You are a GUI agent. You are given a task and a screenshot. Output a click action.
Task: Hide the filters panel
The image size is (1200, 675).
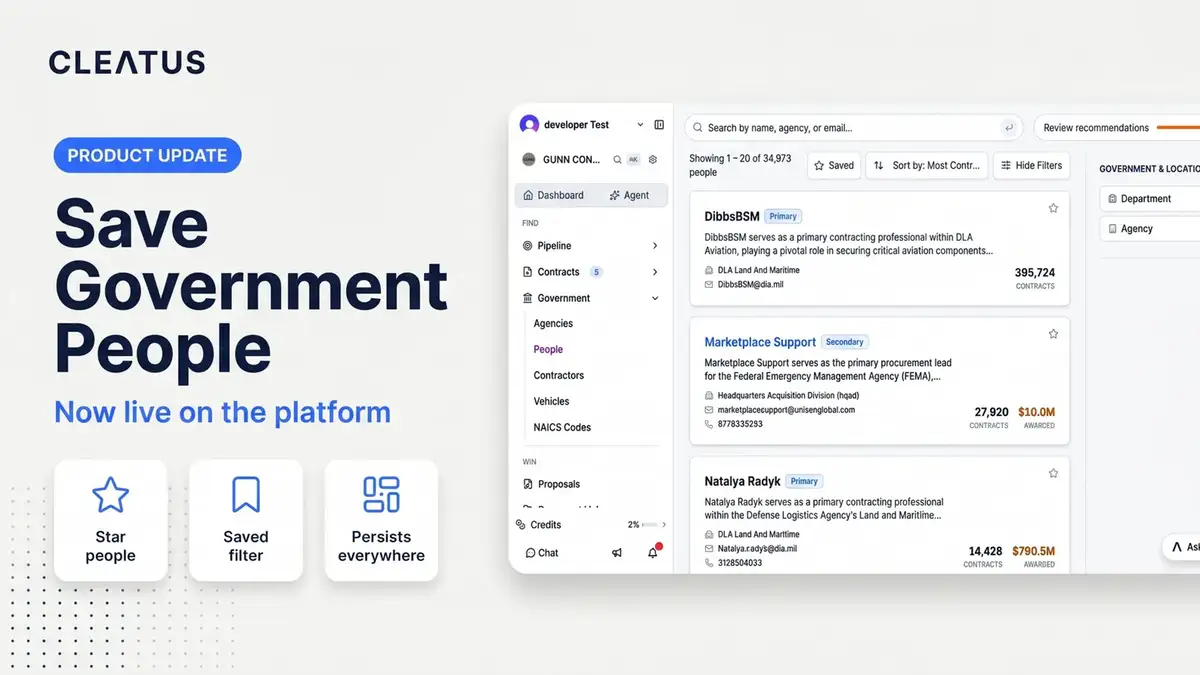pyautogui.click(x=1031, y=165)
